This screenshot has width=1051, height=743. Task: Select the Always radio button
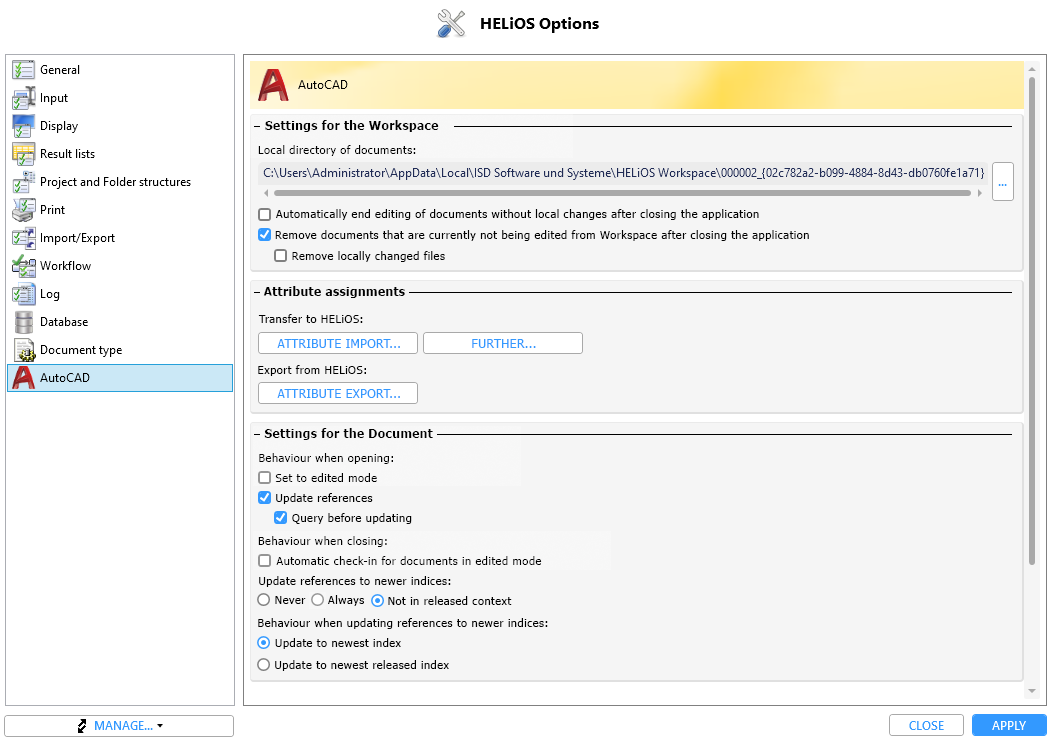click(x=318, y=600)
